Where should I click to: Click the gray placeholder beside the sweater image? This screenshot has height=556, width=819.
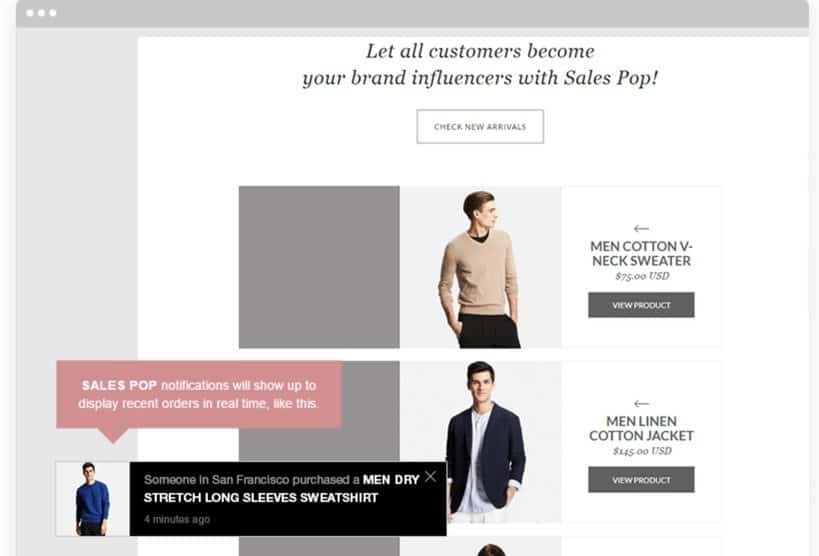pos(319,267)
